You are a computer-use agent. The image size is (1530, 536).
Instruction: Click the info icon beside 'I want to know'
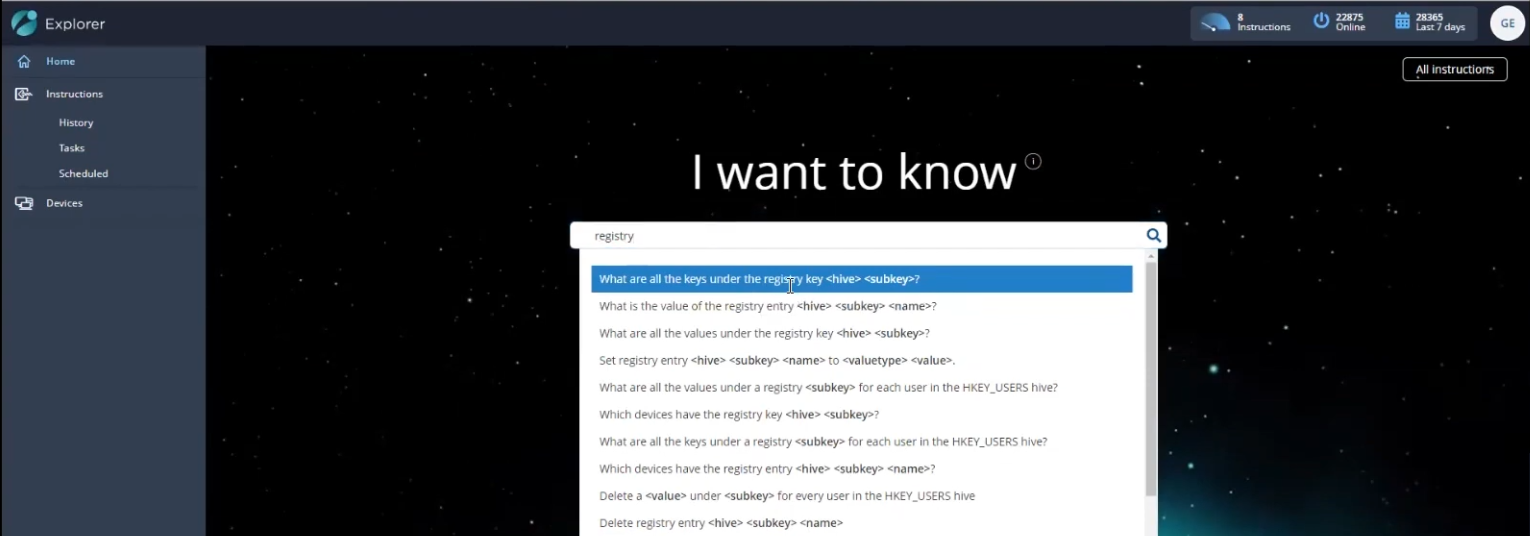(x=1033, y=161)
